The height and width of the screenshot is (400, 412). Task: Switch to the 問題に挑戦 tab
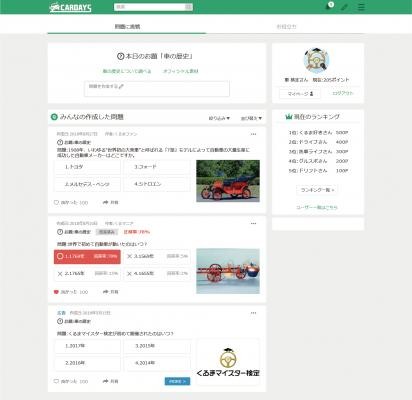pos(127,26)
